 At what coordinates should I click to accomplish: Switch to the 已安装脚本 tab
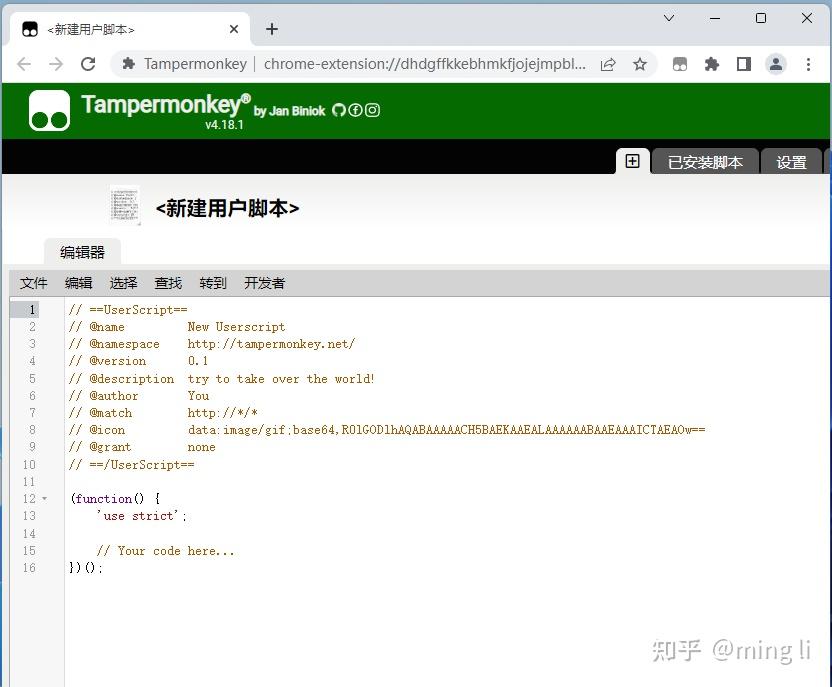tap(705, 161)
